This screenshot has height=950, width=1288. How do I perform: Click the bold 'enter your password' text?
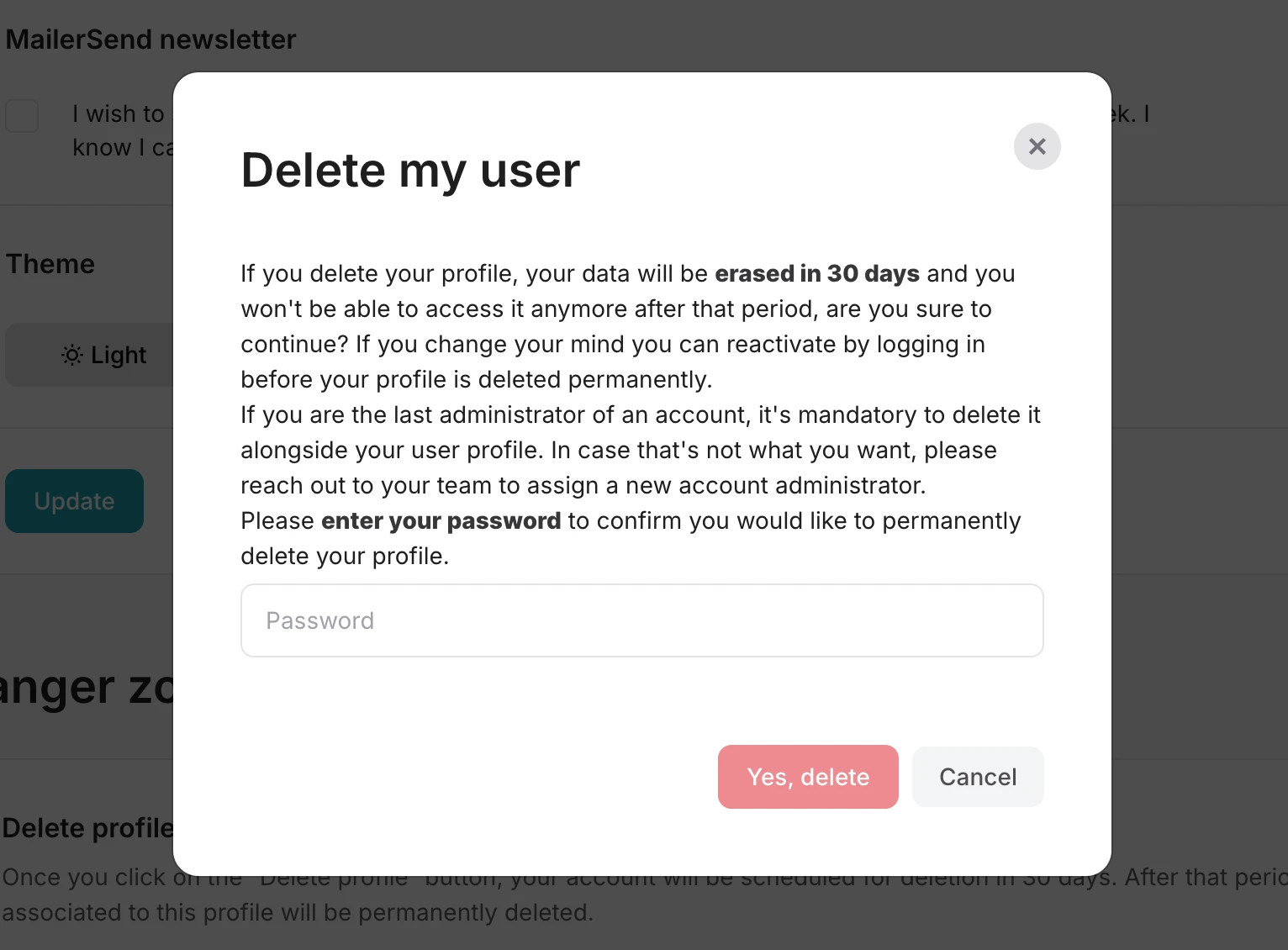[441, 521]
